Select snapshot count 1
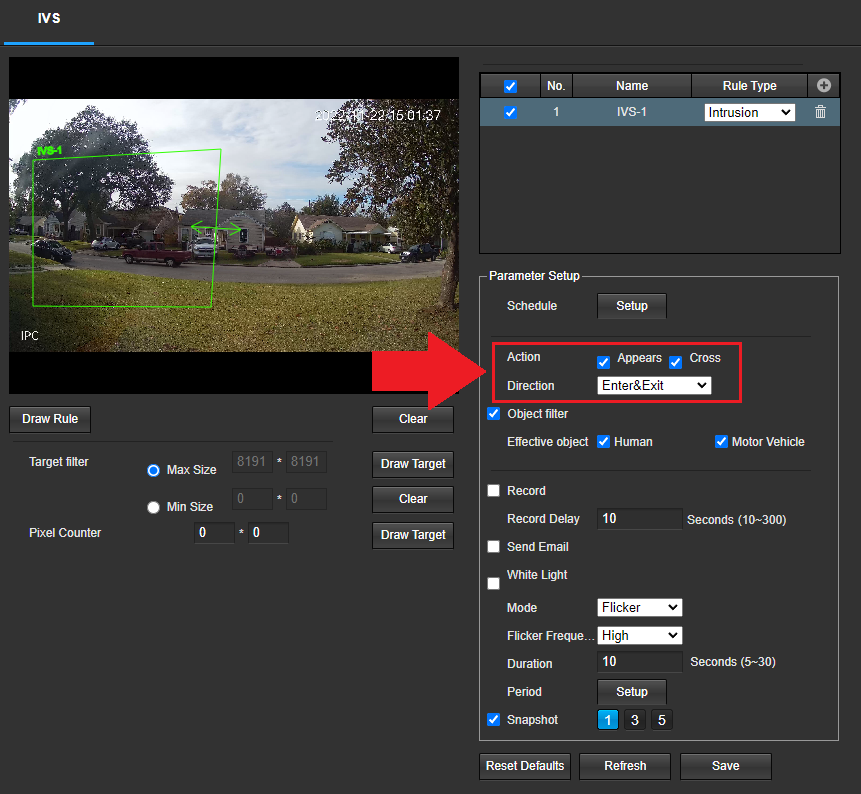 [x=608, y=720]
